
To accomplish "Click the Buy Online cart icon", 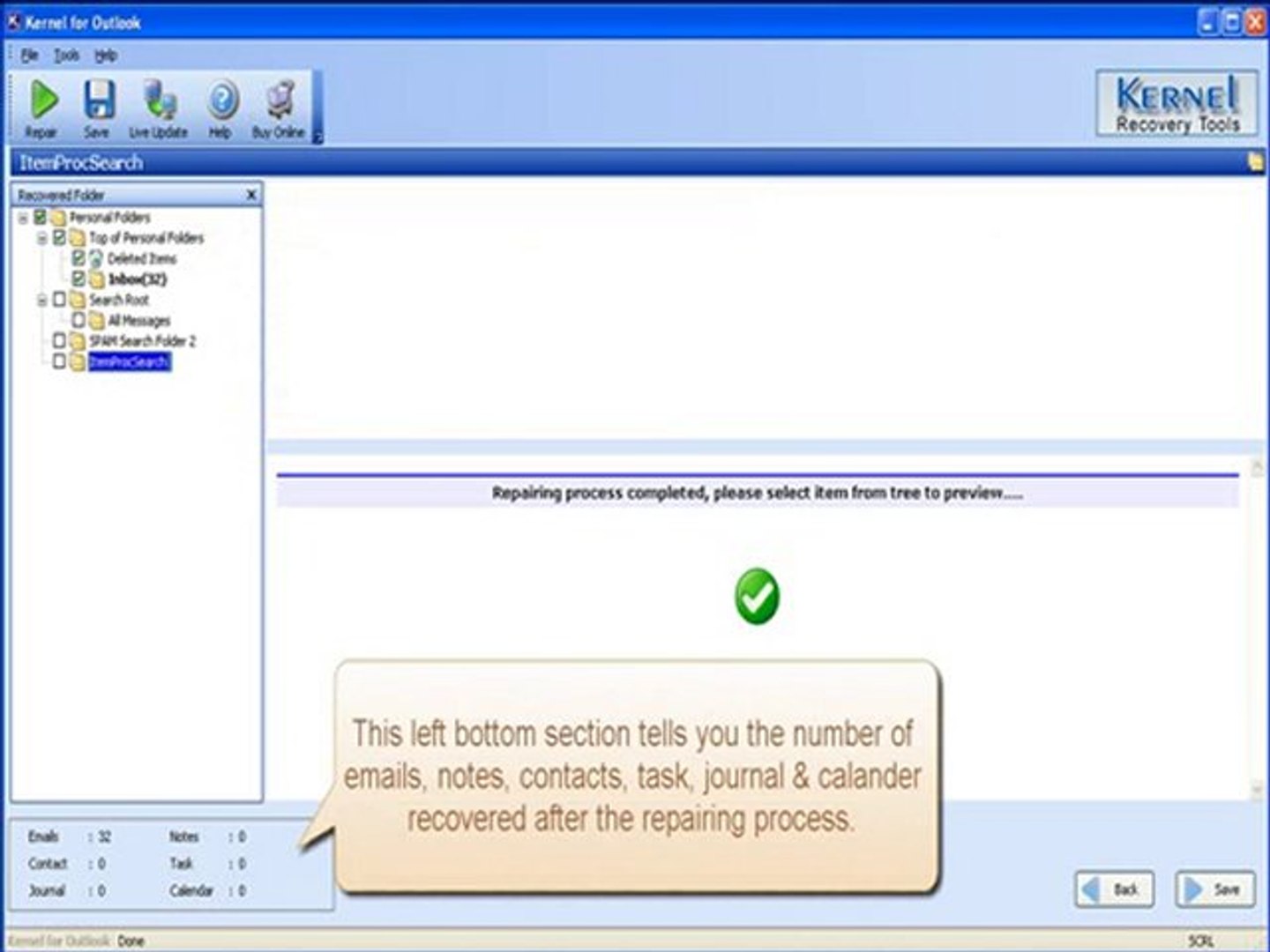I will click(x=280, y=100).
